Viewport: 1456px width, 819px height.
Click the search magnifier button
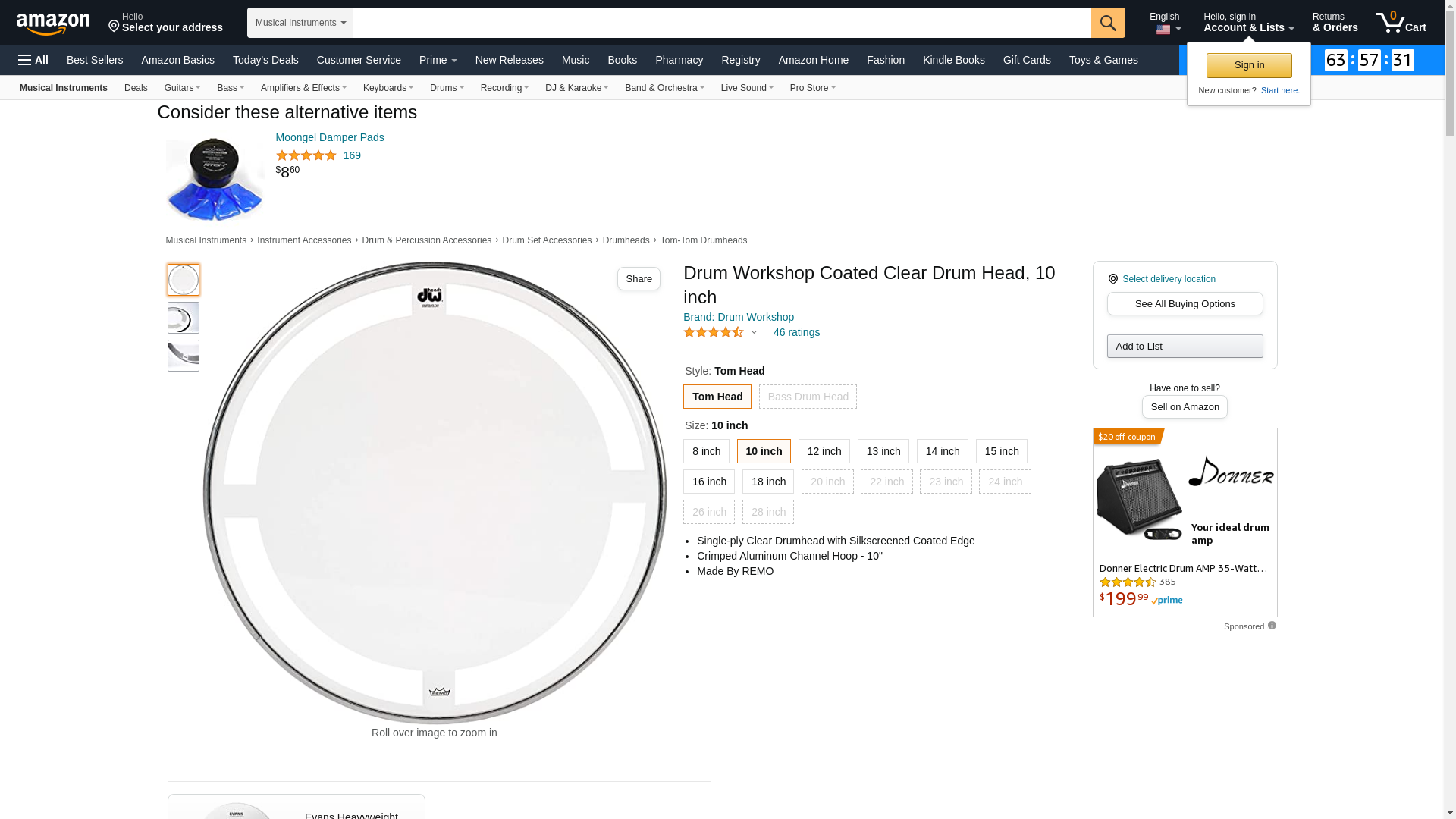1108,23
